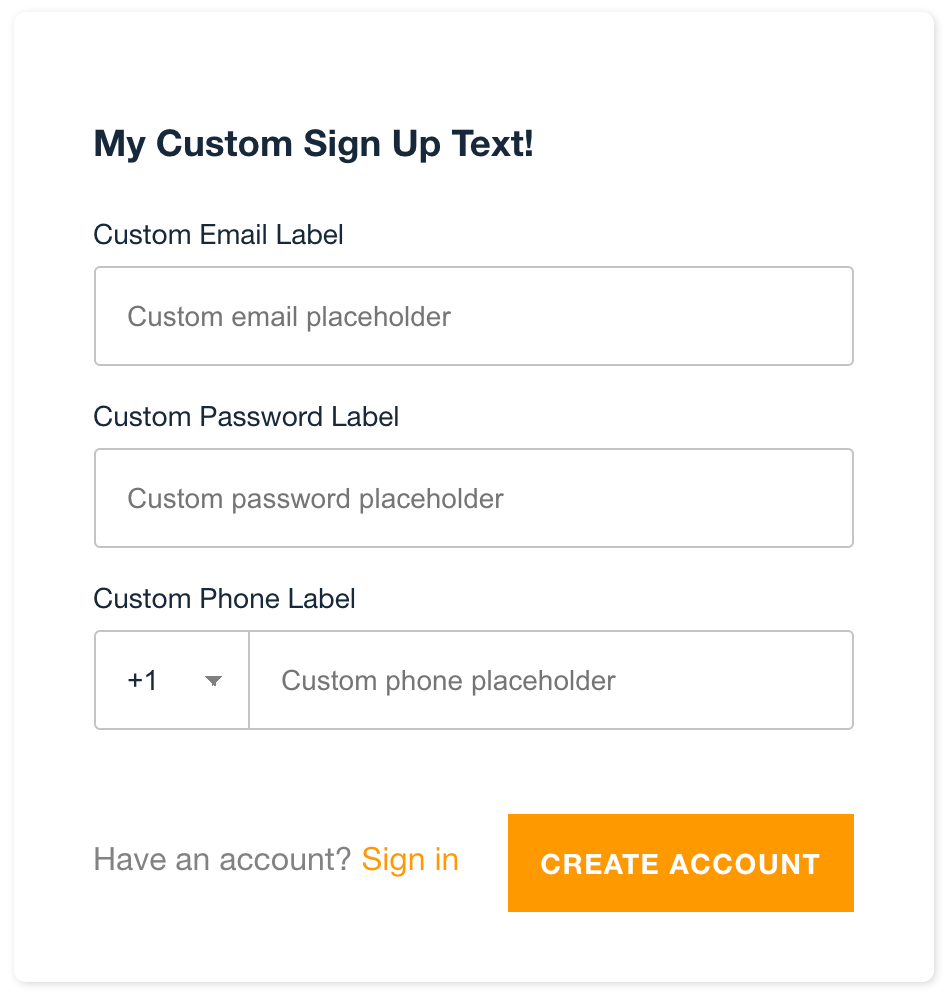Select the My Custom Sign Up Text! heading
This screenshot has width=946, height=996.
point(313,144)
